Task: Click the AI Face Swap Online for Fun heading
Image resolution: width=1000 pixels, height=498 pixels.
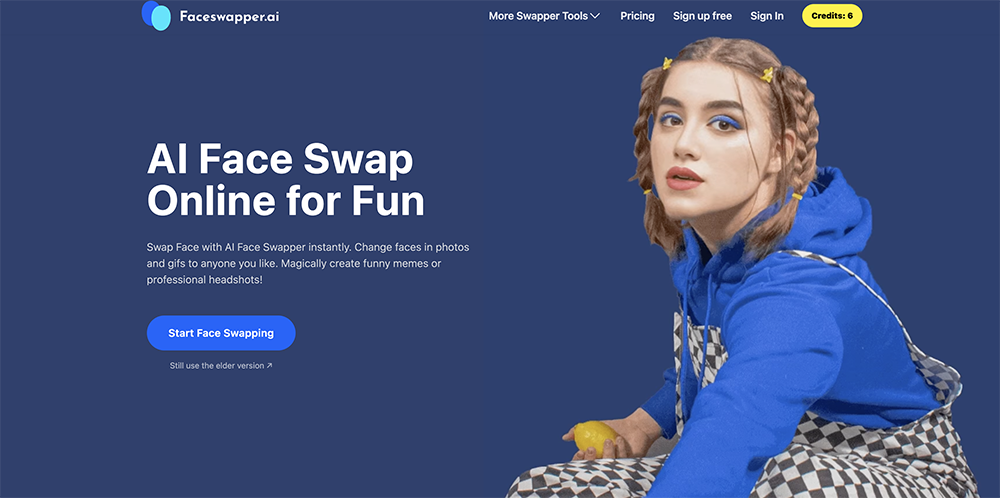Action: click(x=286, y=180)
